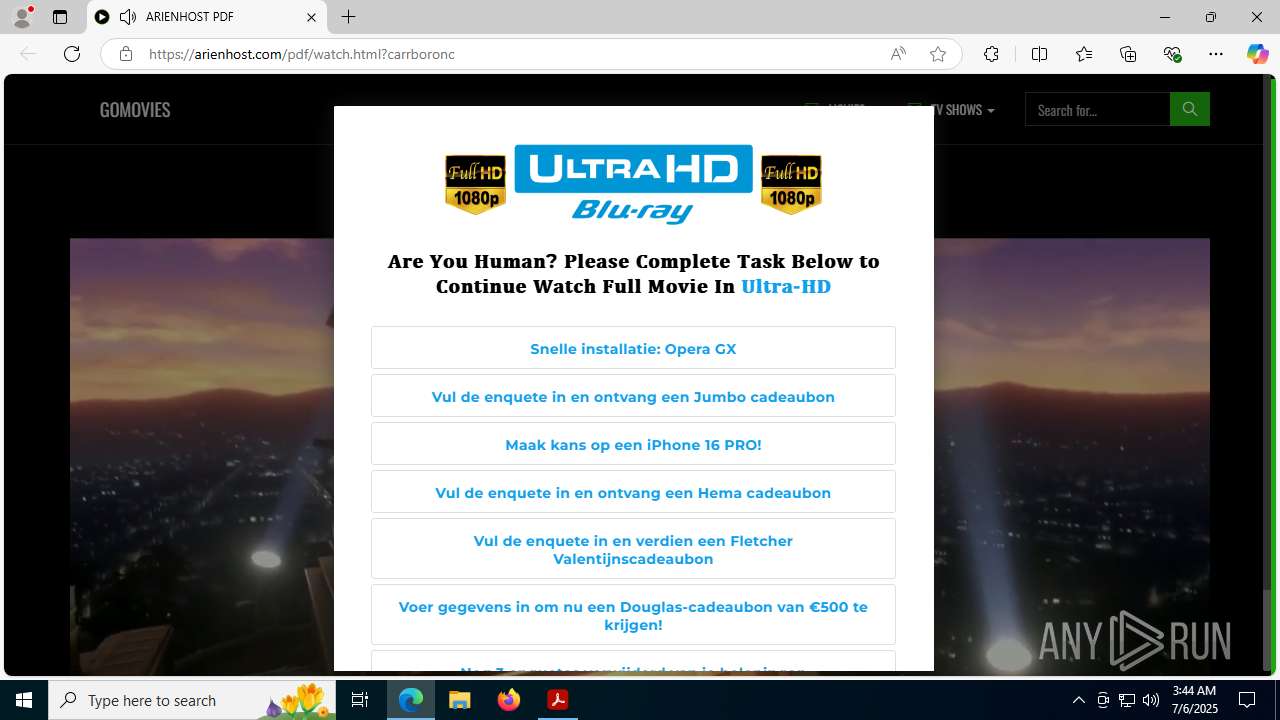
Task: Add page to favorites star
Action: [938, 54]
